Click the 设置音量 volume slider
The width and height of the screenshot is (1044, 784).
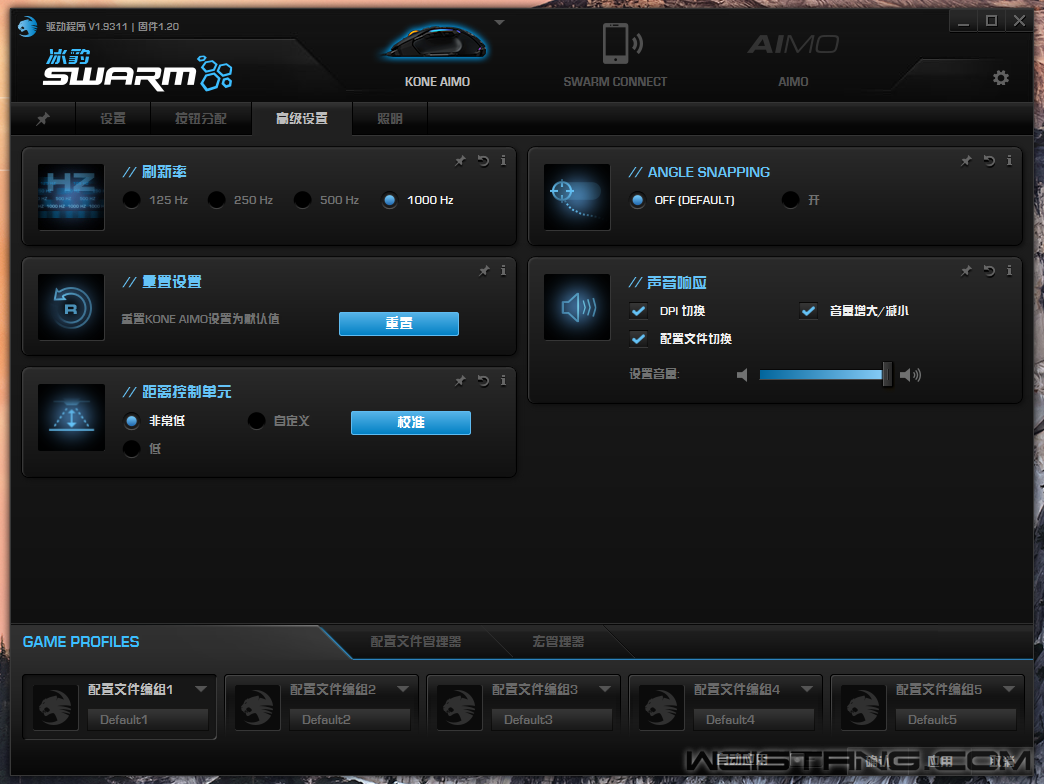pyautogui.click(x=824, y=375)
